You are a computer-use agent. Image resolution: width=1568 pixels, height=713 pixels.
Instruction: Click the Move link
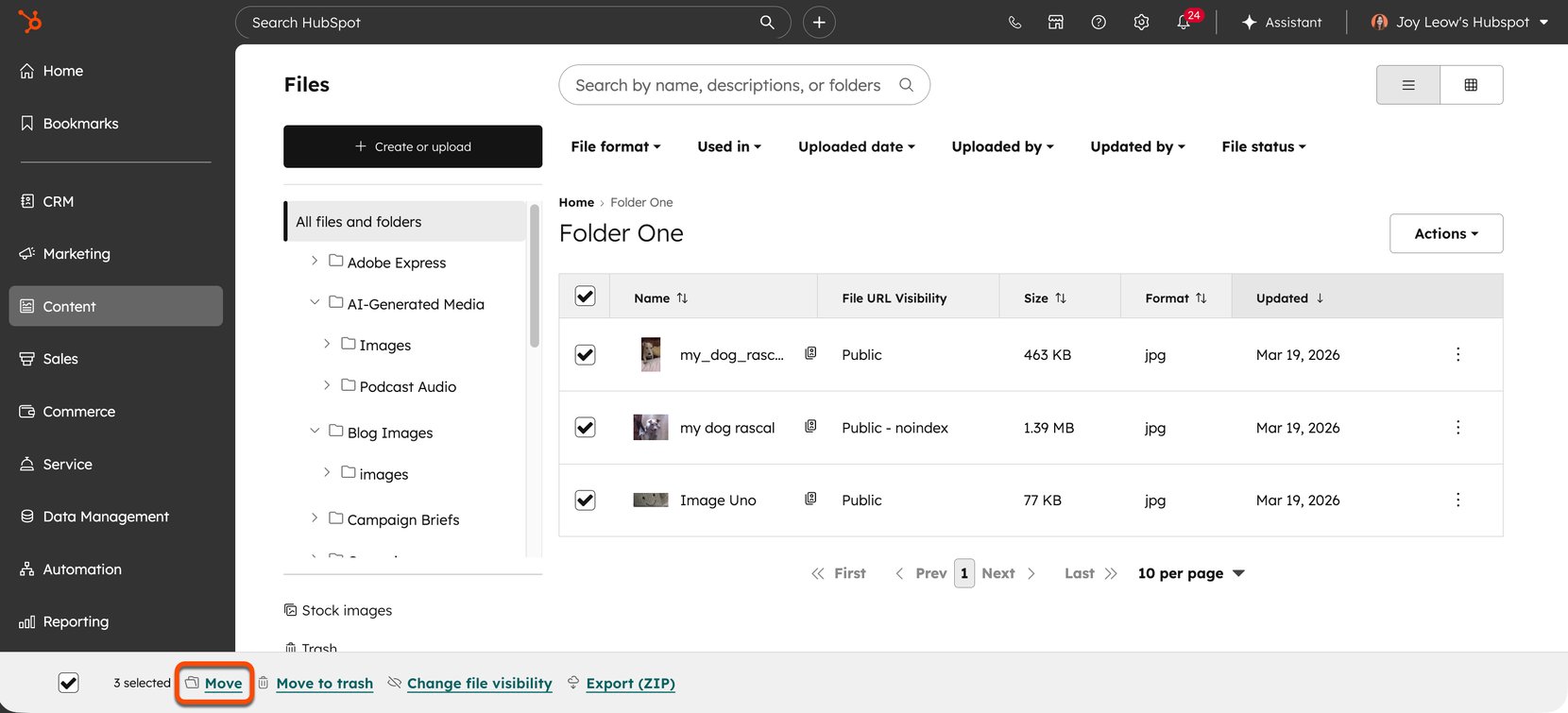224,683
